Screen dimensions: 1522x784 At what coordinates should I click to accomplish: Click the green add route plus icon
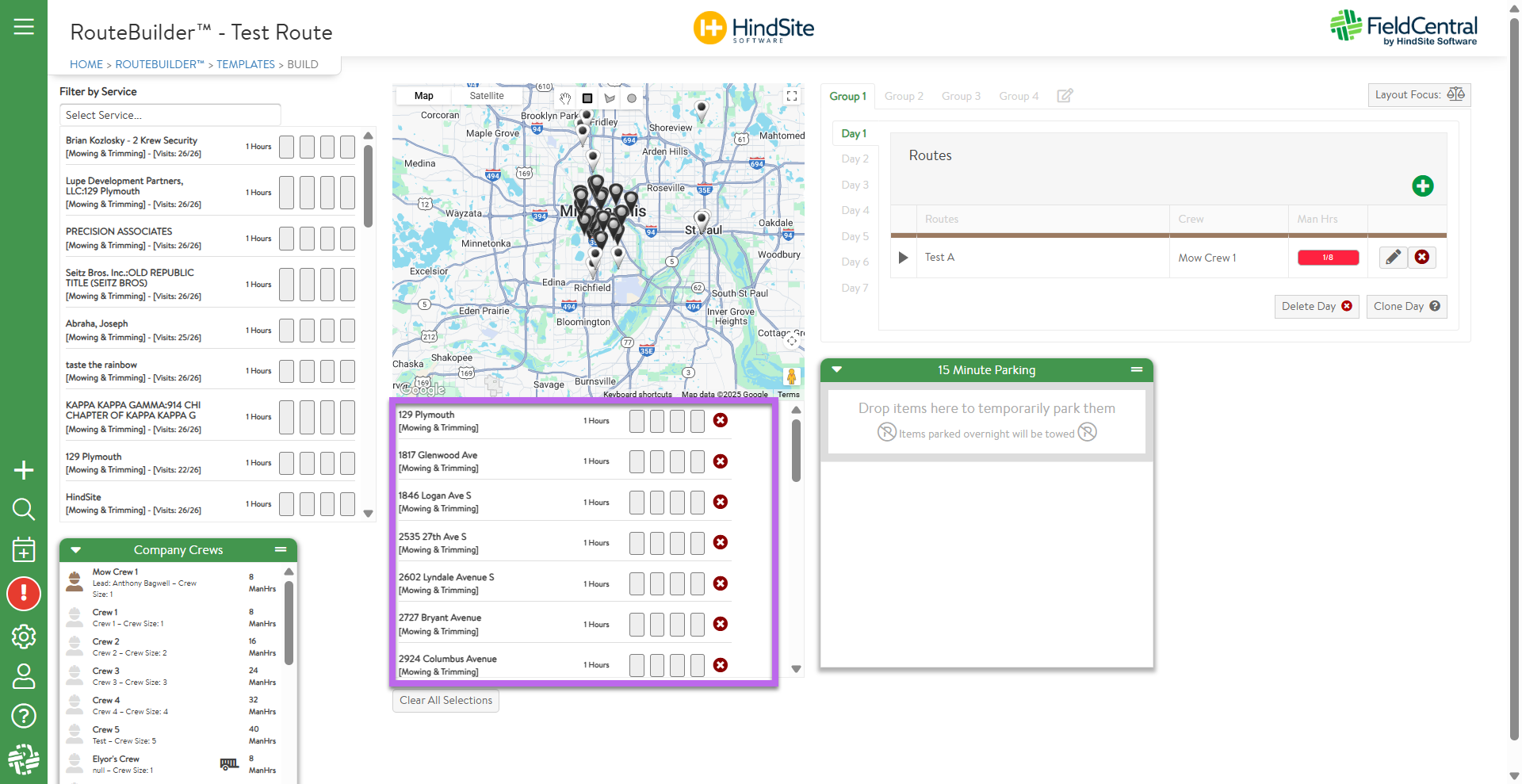[1422, 186]
